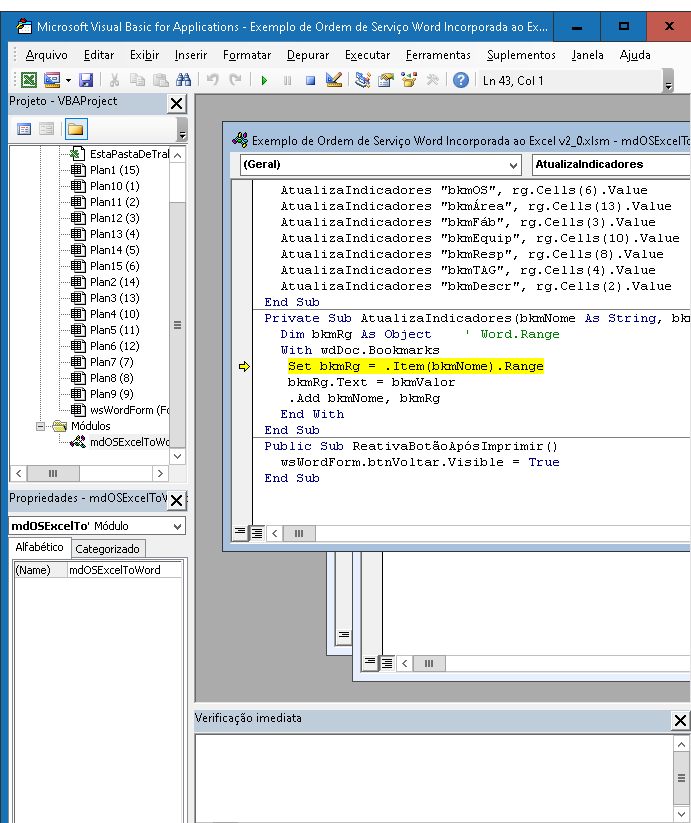Open Object Browser toolbar icon
This screenshot has width=691, height=823.
(x=409, y=80)
